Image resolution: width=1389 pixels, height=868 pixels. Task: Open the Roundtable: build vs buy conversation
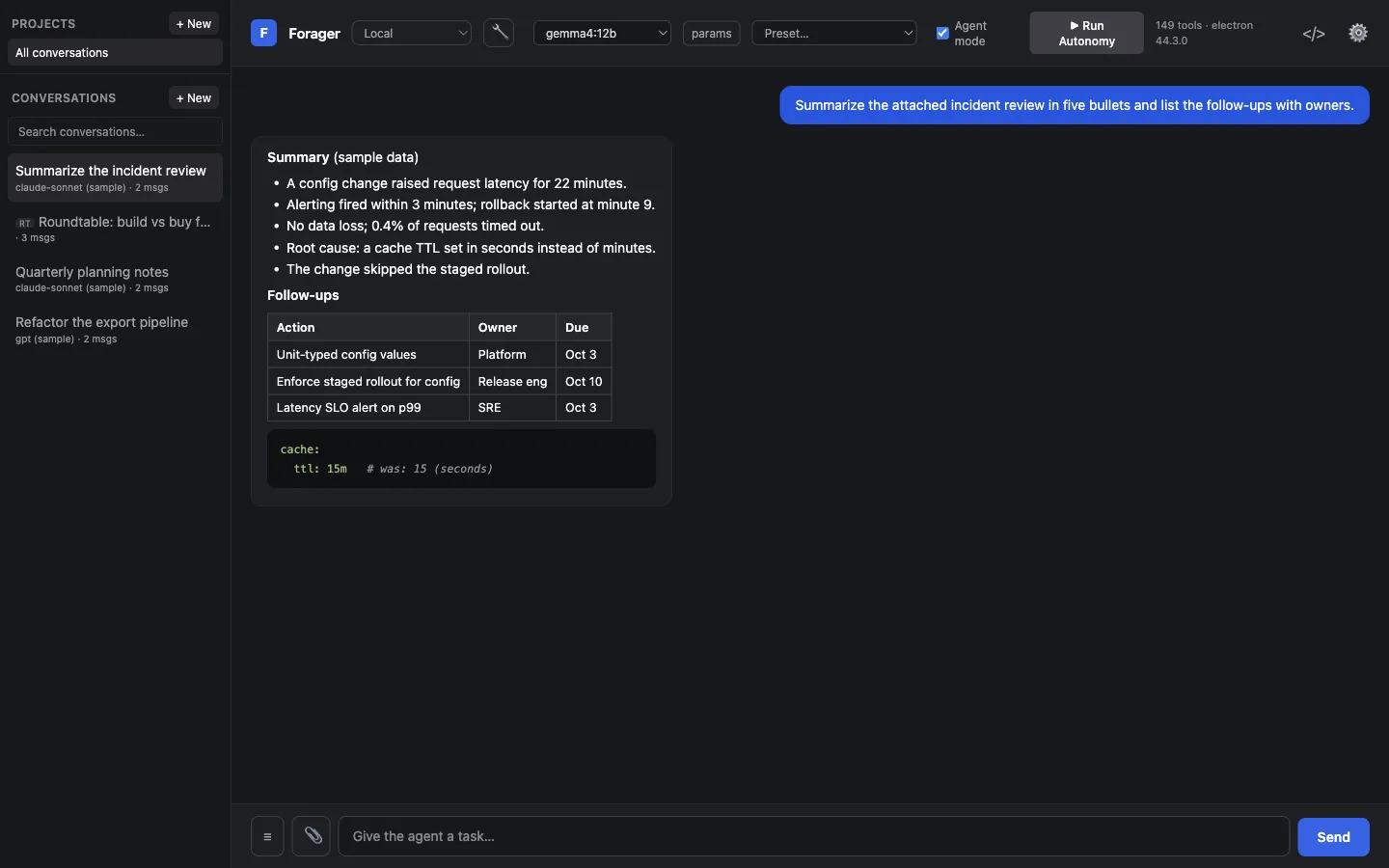[x=115, y=229]
